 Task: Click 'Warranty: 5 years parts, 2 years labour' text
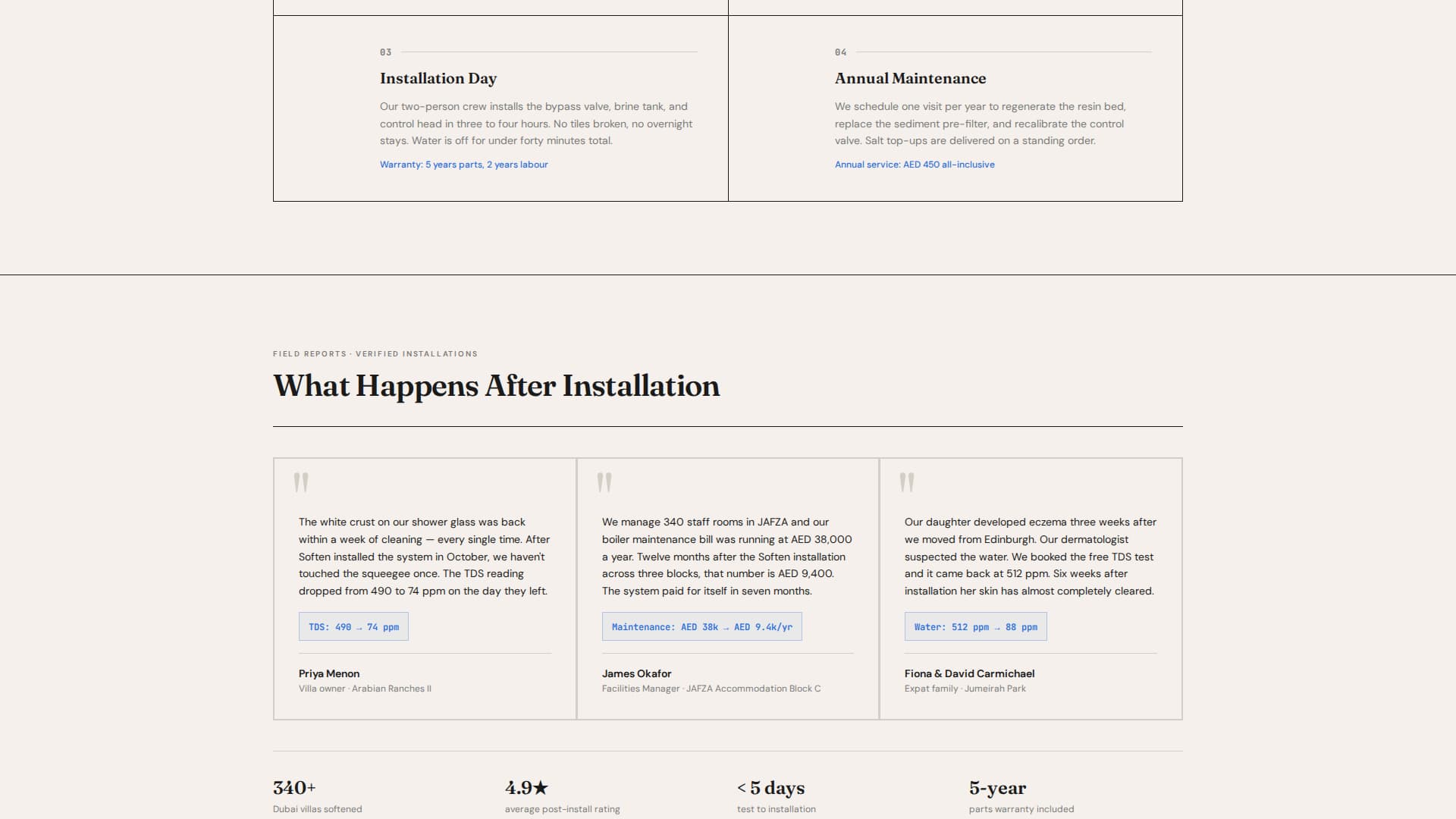coord(464,165)
